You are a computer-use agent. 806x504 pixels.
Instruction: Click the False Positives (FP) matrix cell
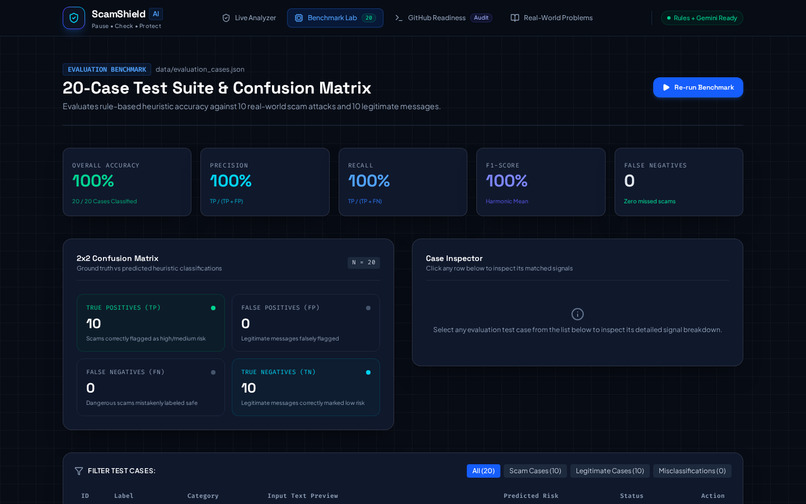click(306, 323)
